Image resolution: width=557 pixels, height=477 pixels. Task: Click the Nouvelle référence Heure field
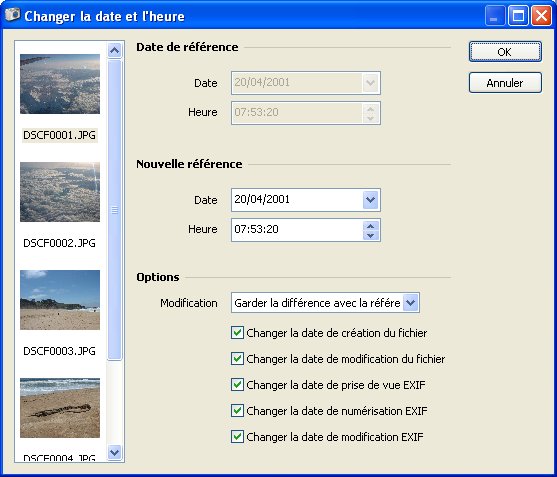297,230
